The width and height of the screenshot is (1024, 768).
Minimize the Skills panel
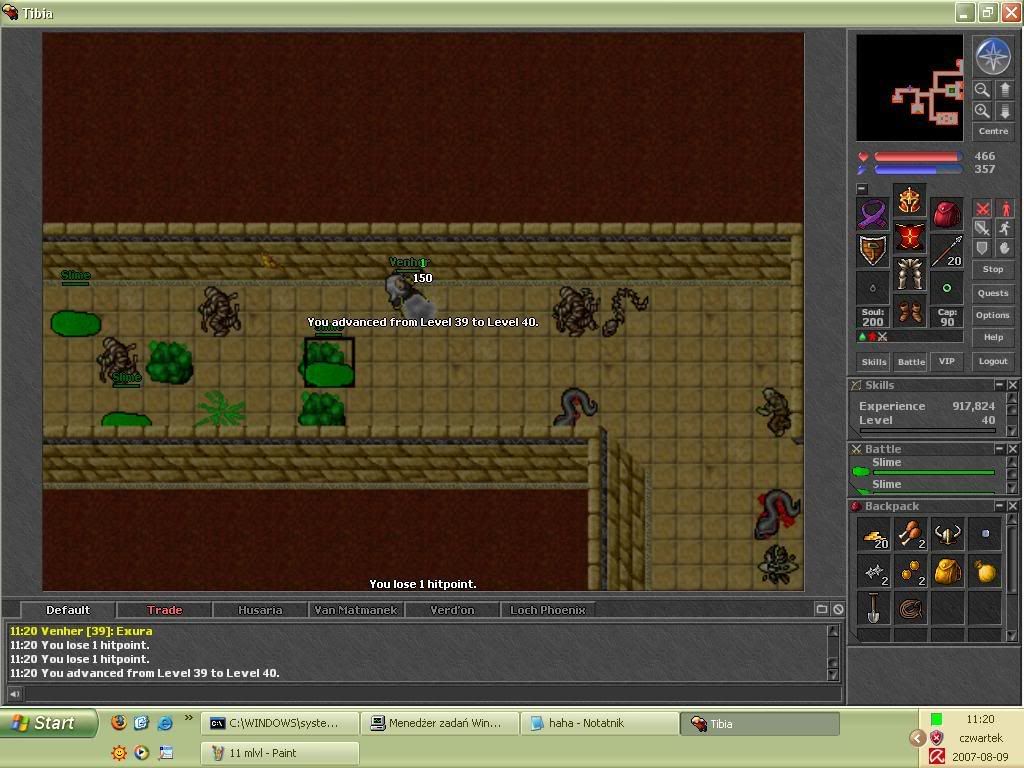999,385
